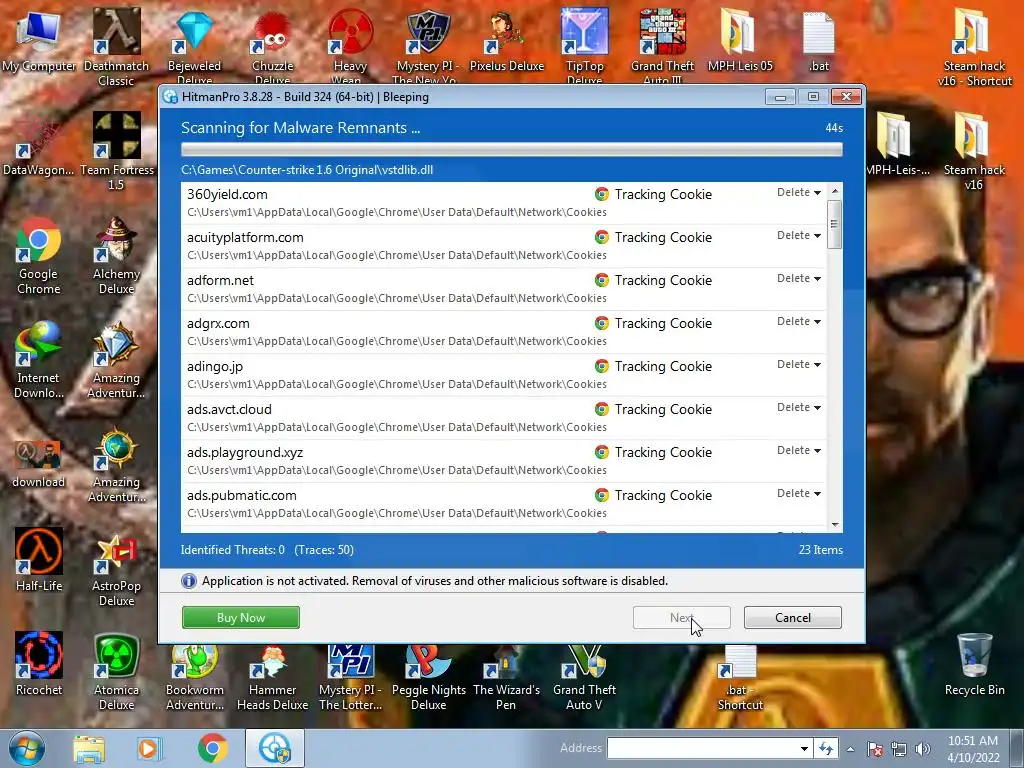This screenshot has height=768, width=1024.
Task: Open the Delete dropdown for ads.playground.xyz
Action: (799, 451)
